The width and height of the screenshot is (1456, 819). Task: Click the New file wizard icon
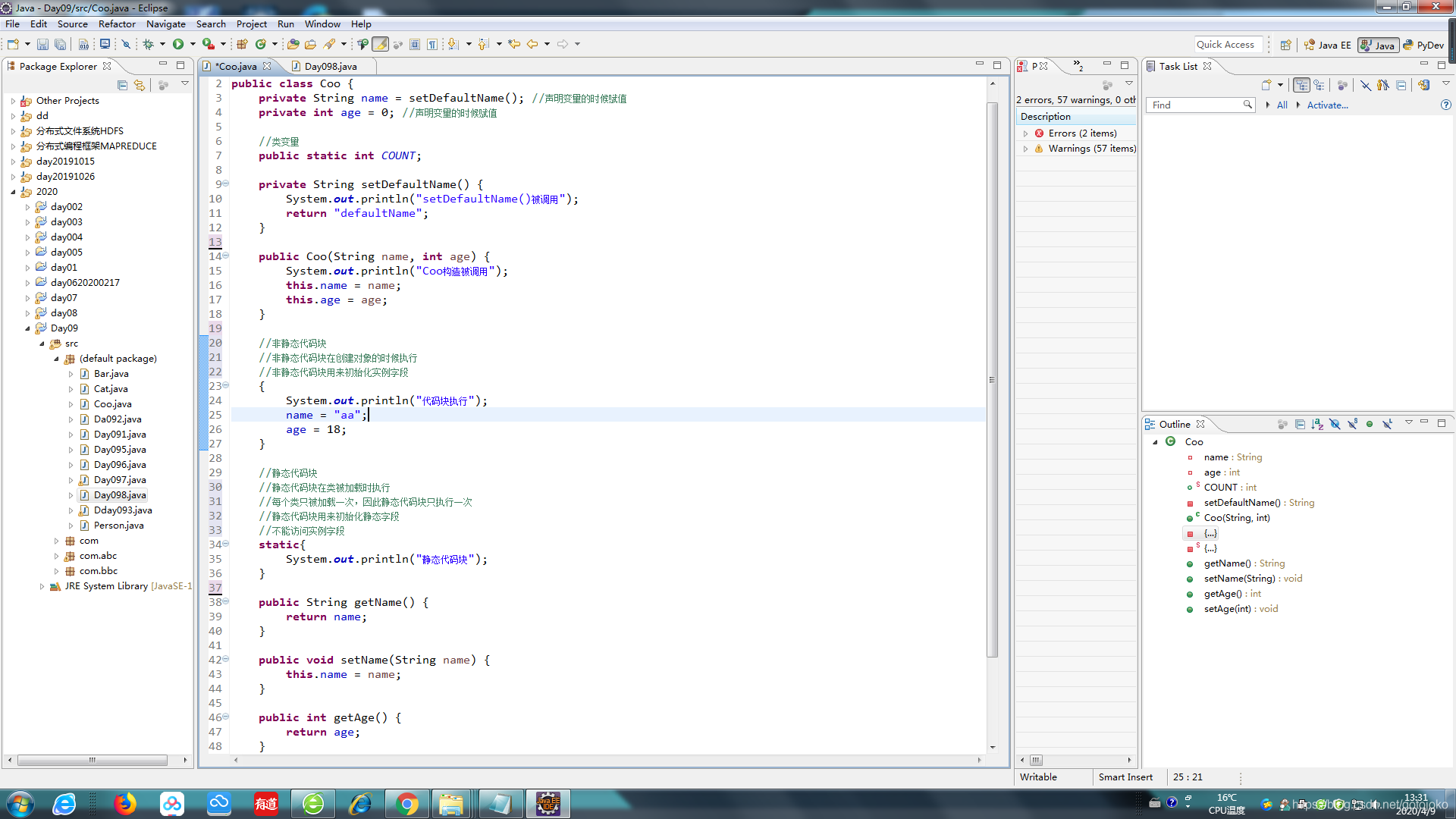[13, 44]
